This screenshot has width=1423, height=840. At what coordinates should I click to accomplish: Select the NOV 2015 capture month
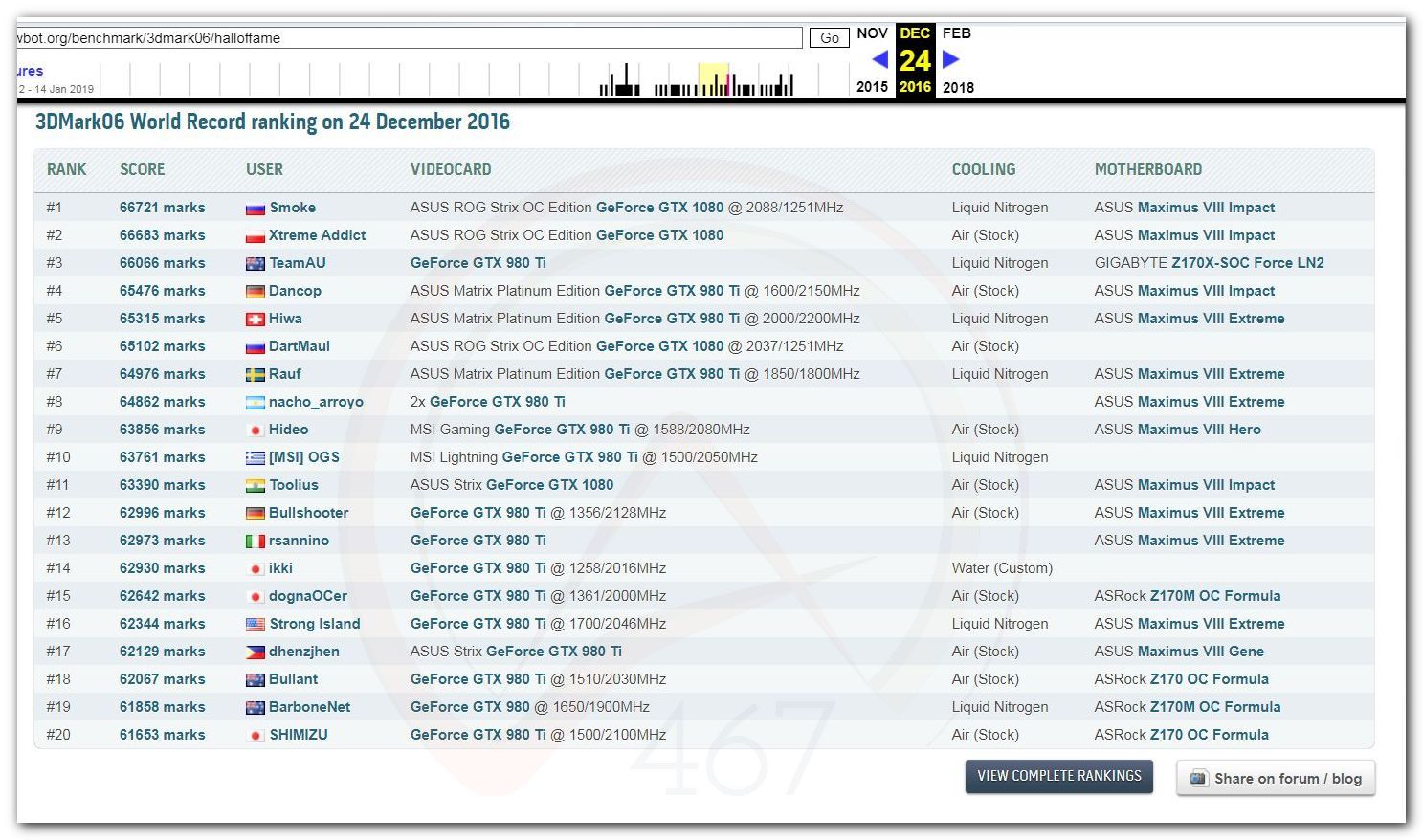pyautogui.click(x=872, y=59)
